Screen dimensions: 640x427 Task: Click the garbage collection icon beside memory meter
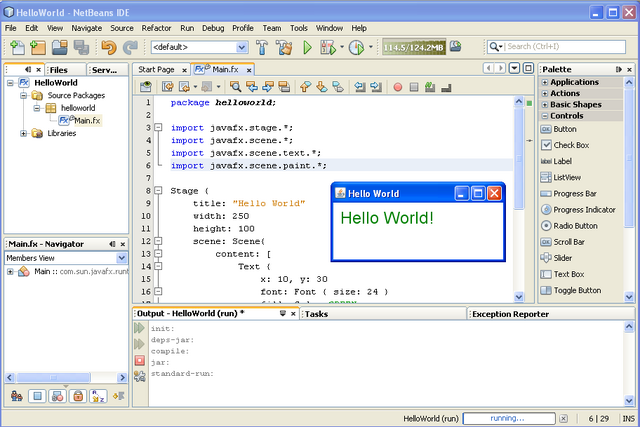coord(456,46)
